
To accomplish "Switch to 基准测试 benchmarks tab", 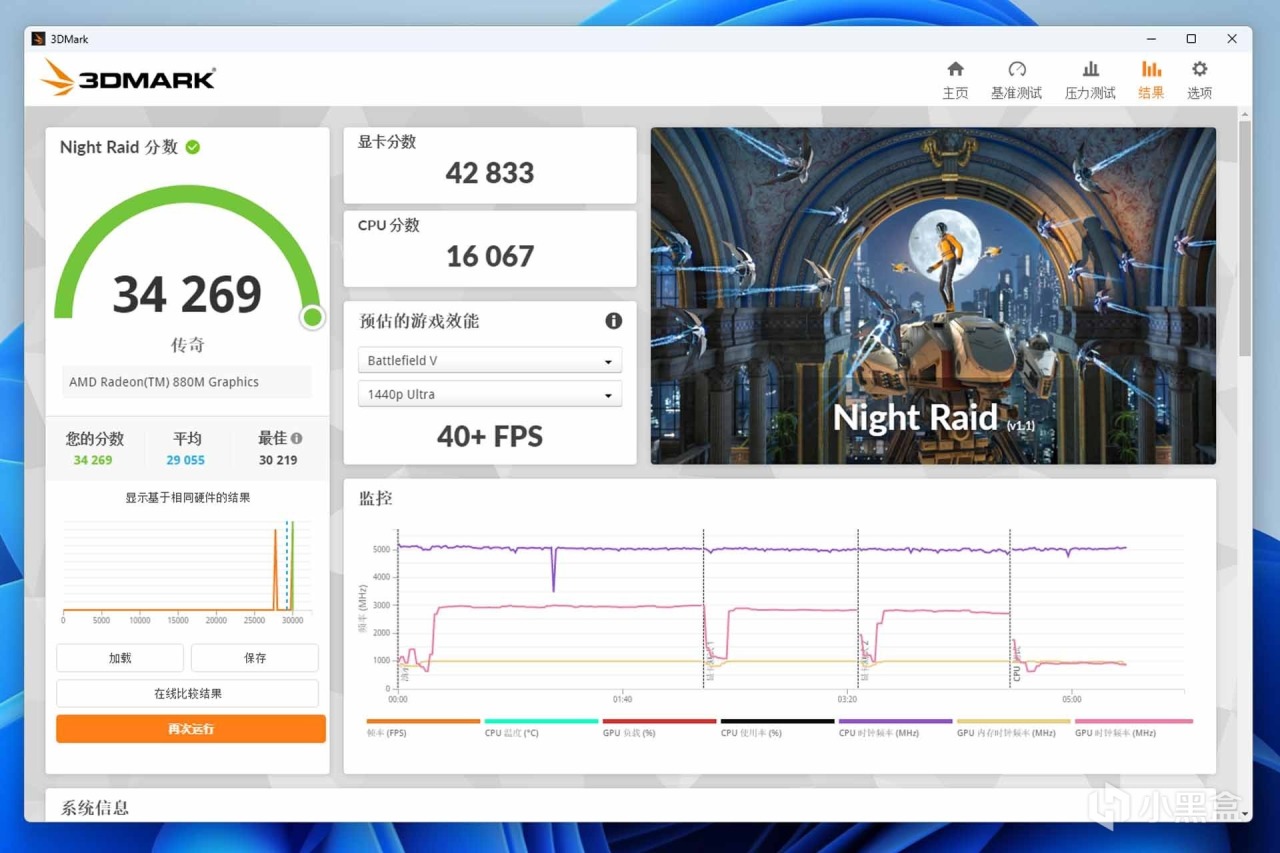I will click(1016, 80).
